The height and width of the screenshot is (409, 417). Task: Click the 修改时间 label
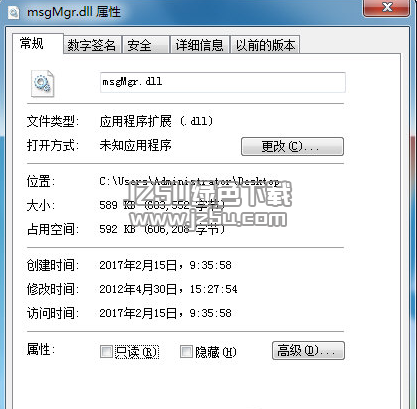tap(53, 289)
